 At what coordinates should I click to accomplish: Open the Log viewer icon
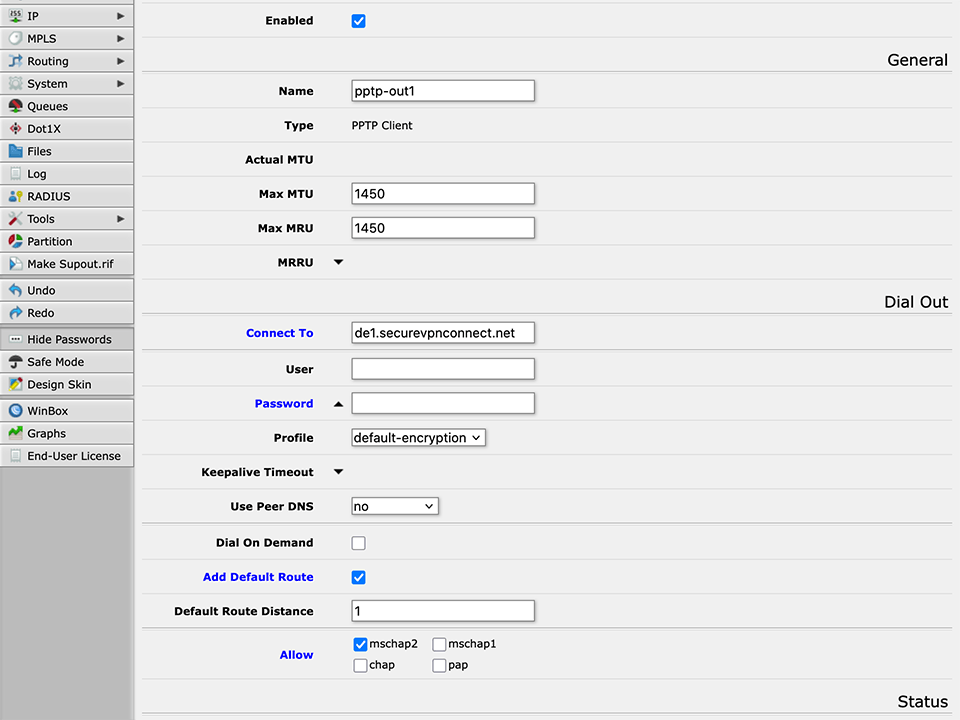(13, 173)
